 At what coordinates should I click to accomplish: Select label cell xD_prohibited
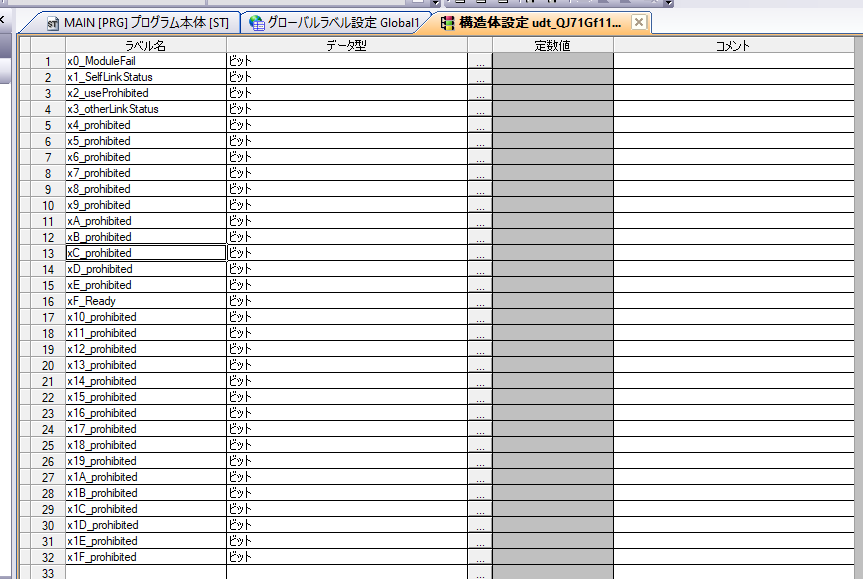coord(146,269)
